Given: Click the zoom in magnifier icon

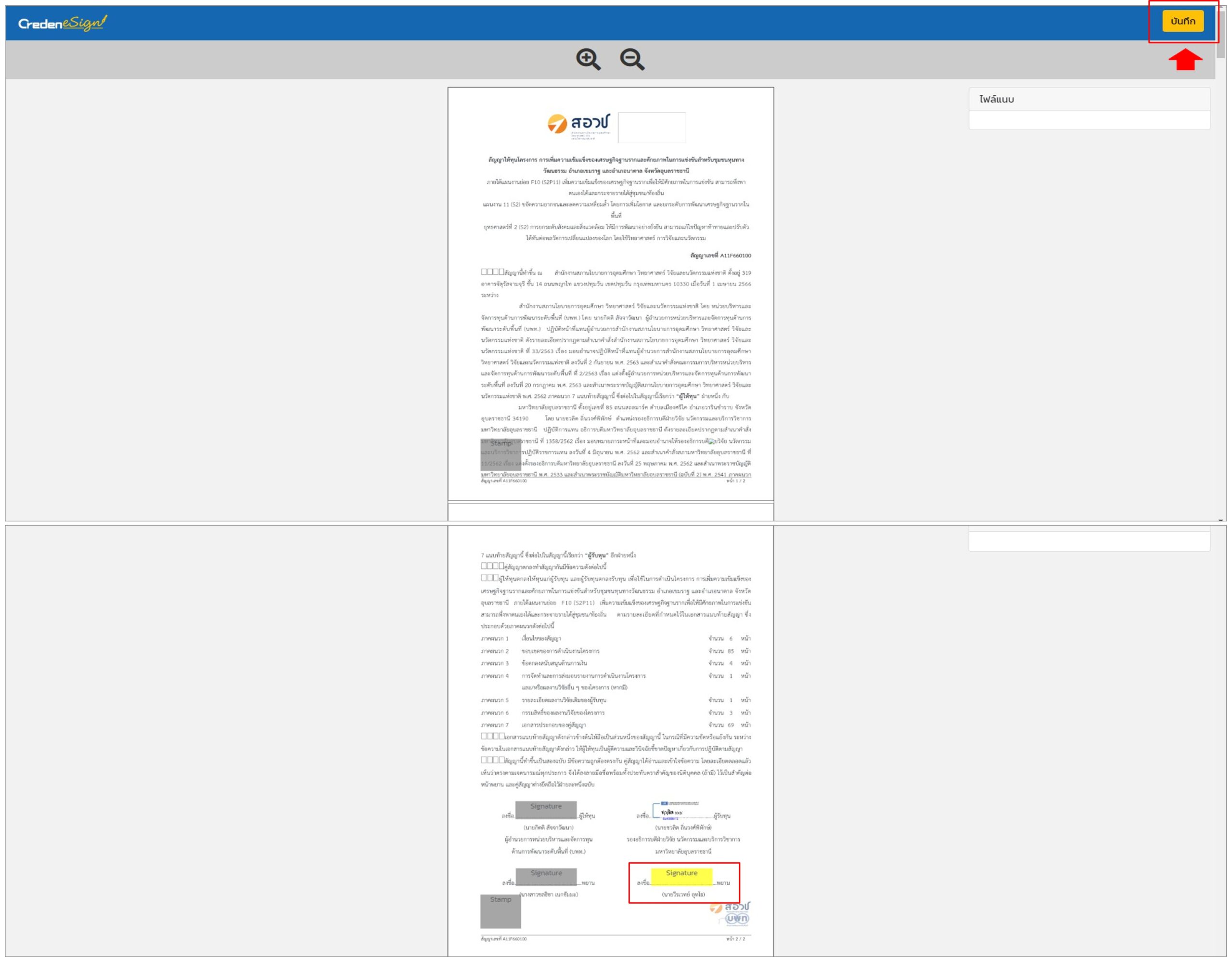Looking at the screenshot, I should click(588, 59).
